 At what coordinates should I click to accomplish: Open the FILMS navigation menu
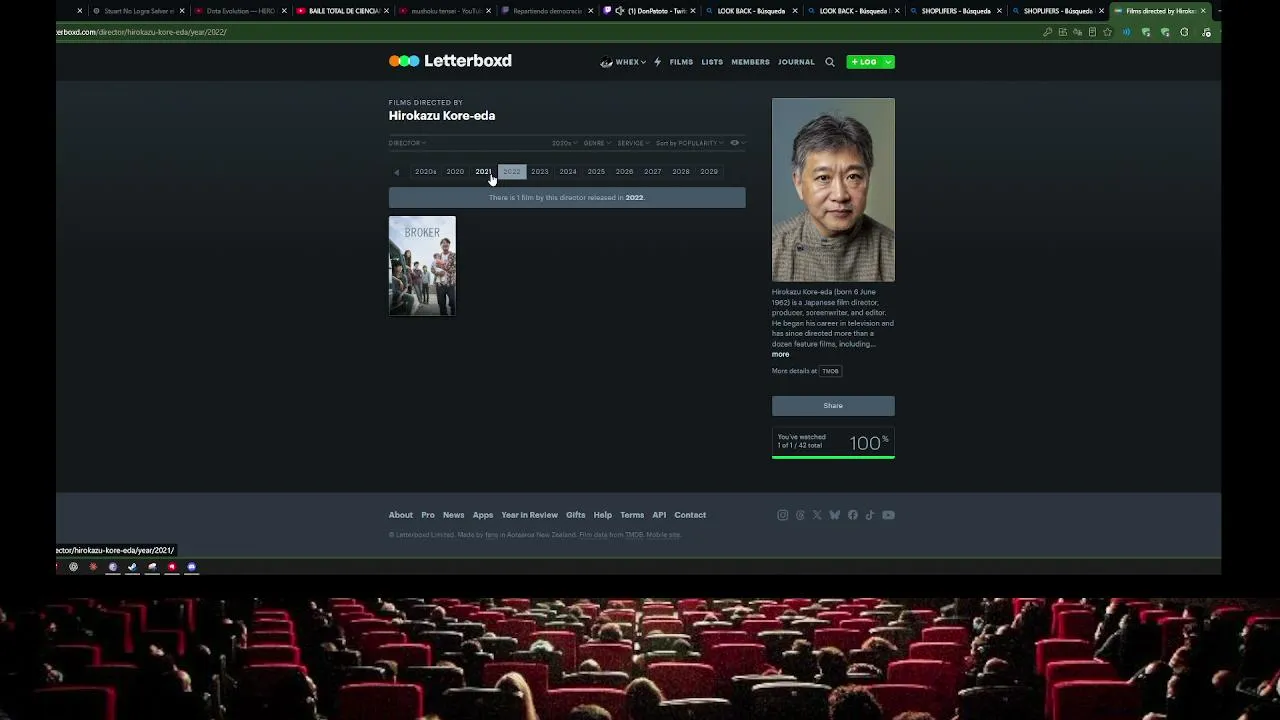(681, 62)
